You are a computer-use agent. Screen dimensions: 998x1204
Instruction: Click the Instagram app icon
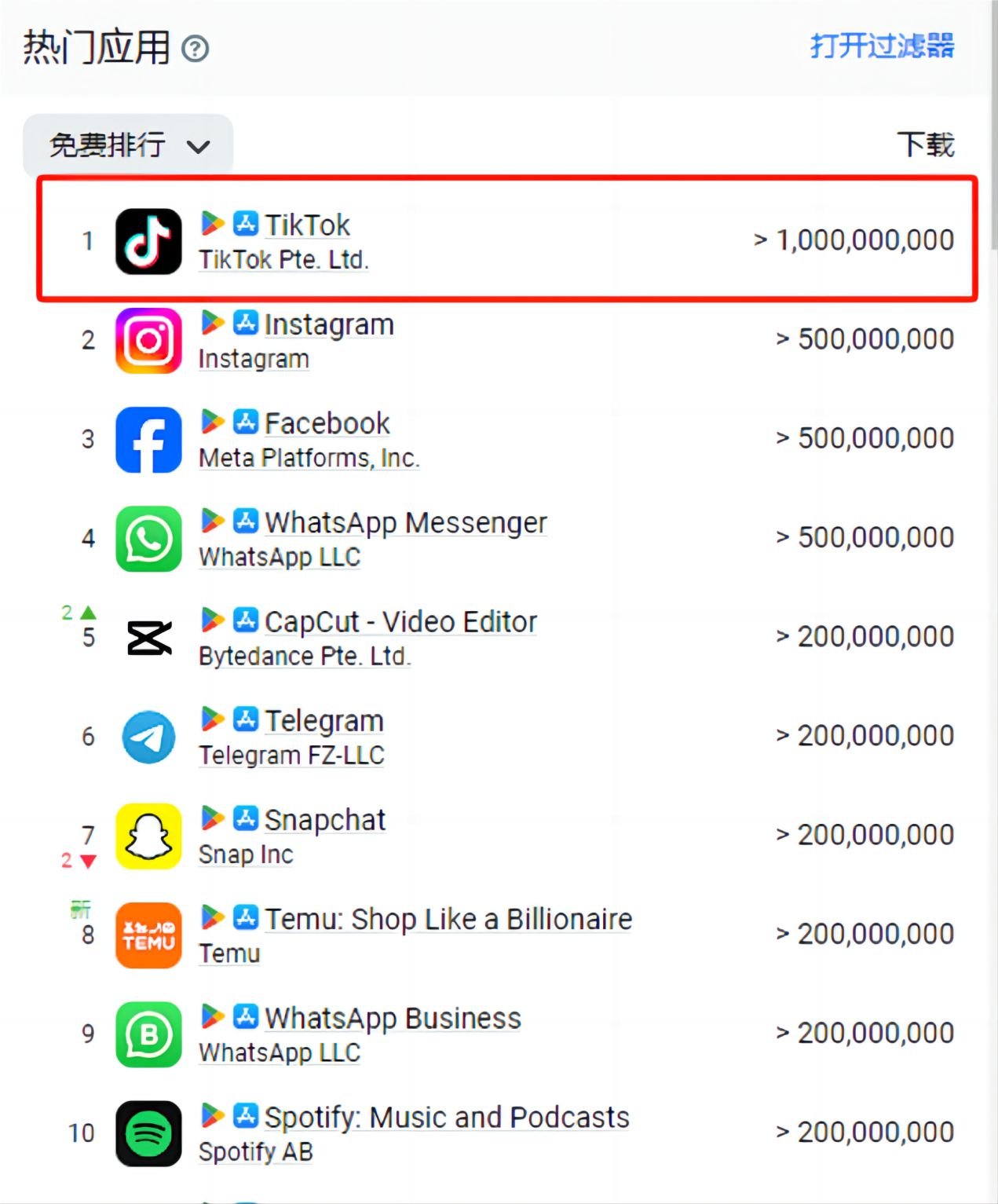click(x=148, y=340)
